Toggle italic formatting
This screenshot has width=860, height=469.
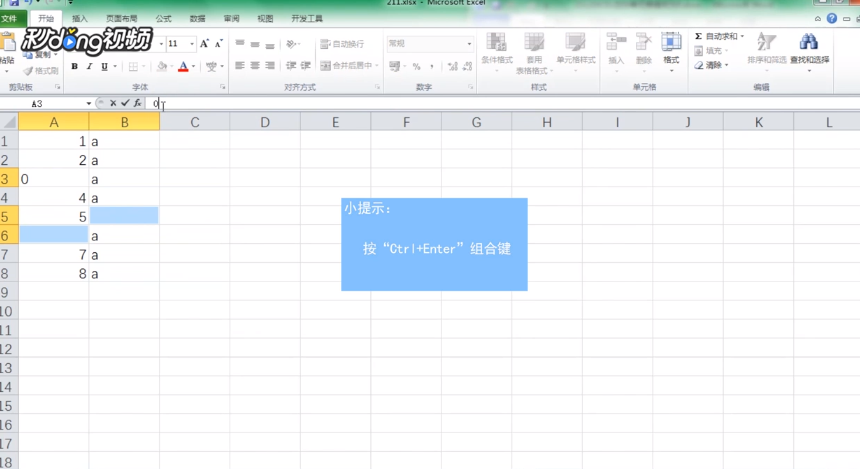coord(89,66)
